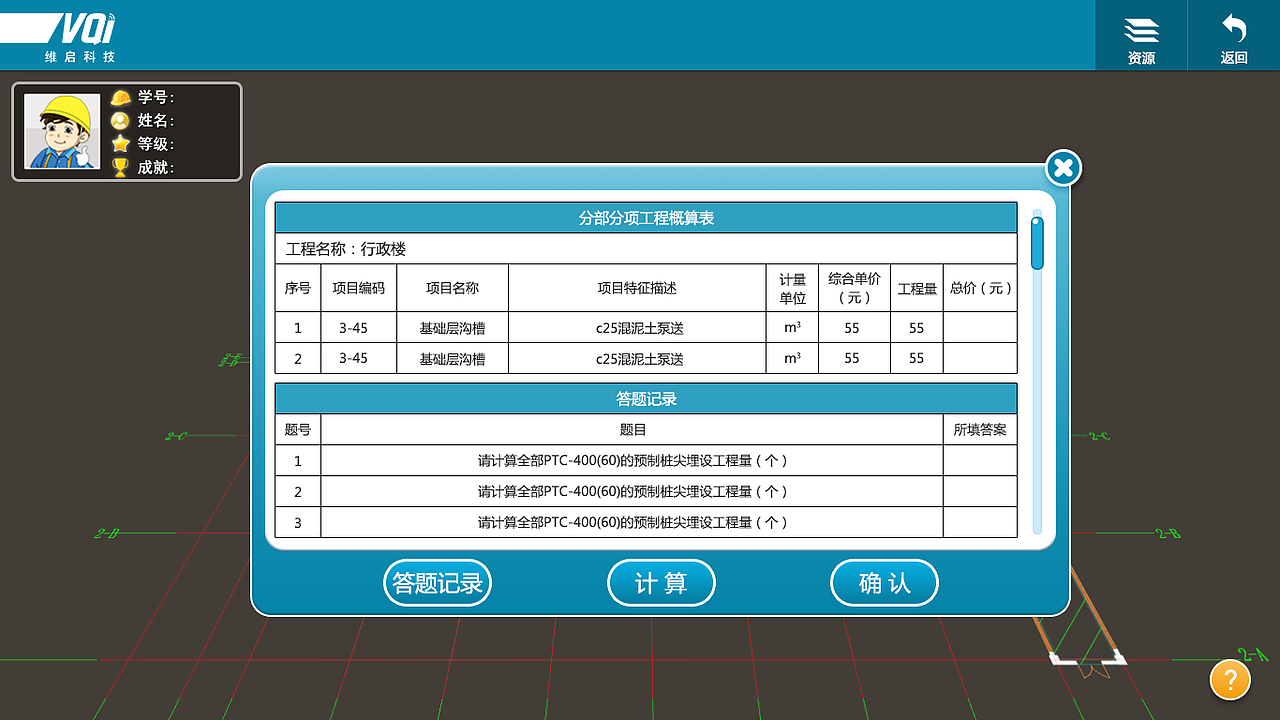Click the 总价（元） column header
This screenshot has width=1280, height=720.
coord(981,288)
